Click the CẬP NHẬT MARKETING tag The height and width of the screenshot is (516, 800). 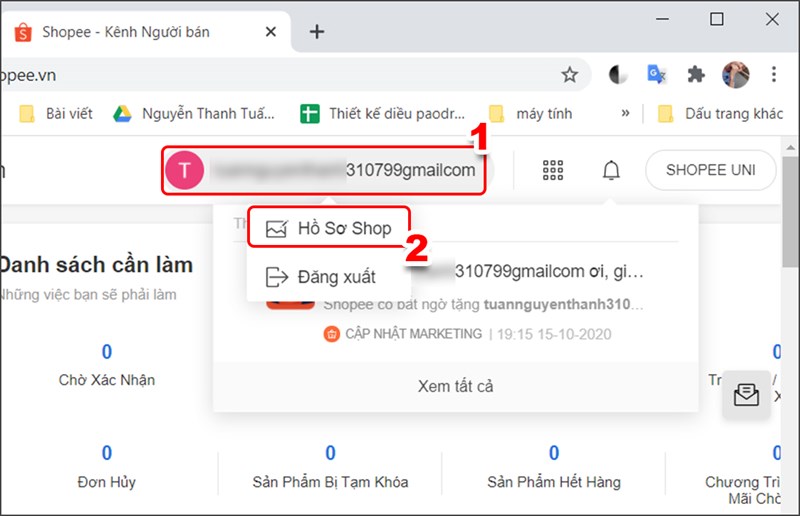click(413, 334)
